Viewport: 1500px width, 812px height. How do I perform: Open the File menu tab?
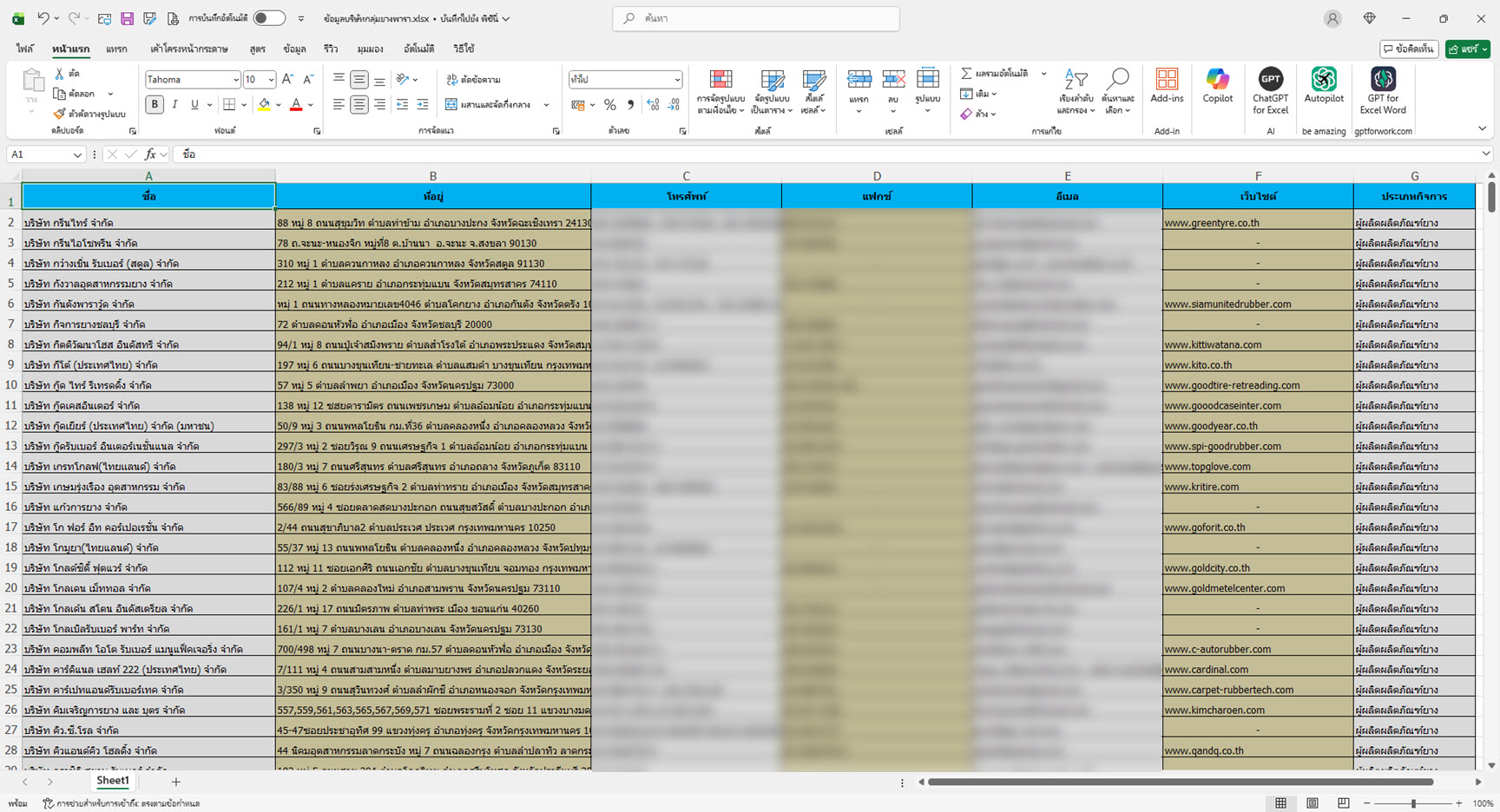pyautogui.click(x=24, y=49)
